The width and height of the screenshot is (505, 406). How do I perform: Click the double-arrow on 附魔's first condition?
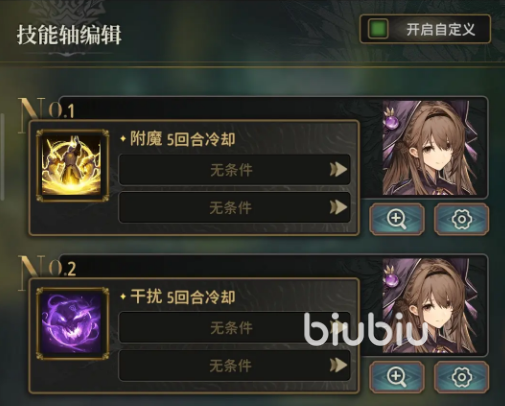[x=338, y=169]
